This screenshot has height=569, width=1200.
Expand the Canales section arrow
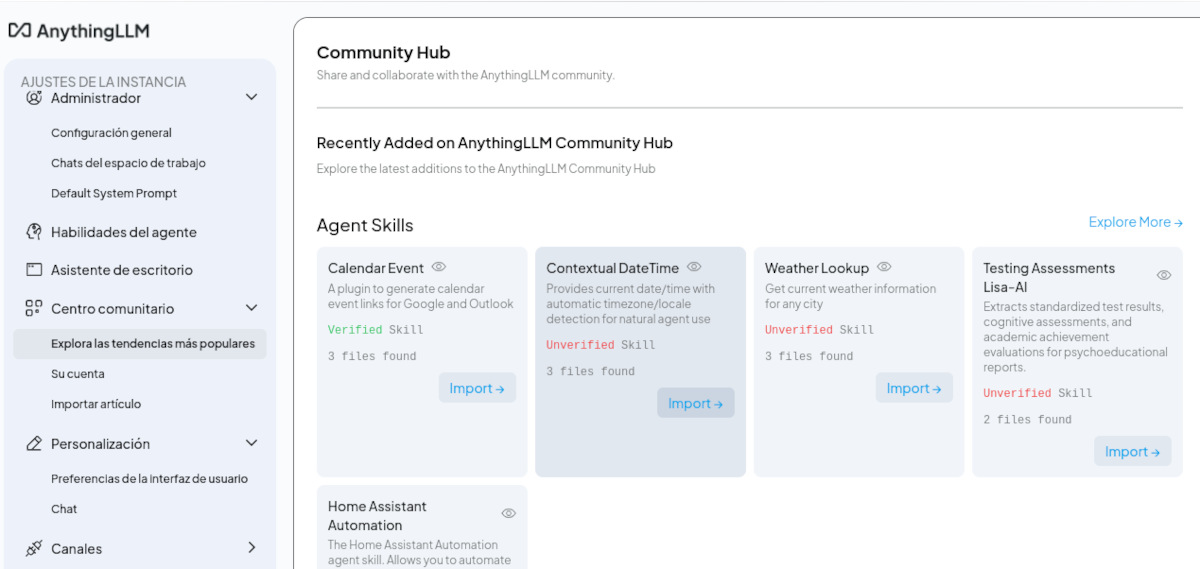pos(251,548)
